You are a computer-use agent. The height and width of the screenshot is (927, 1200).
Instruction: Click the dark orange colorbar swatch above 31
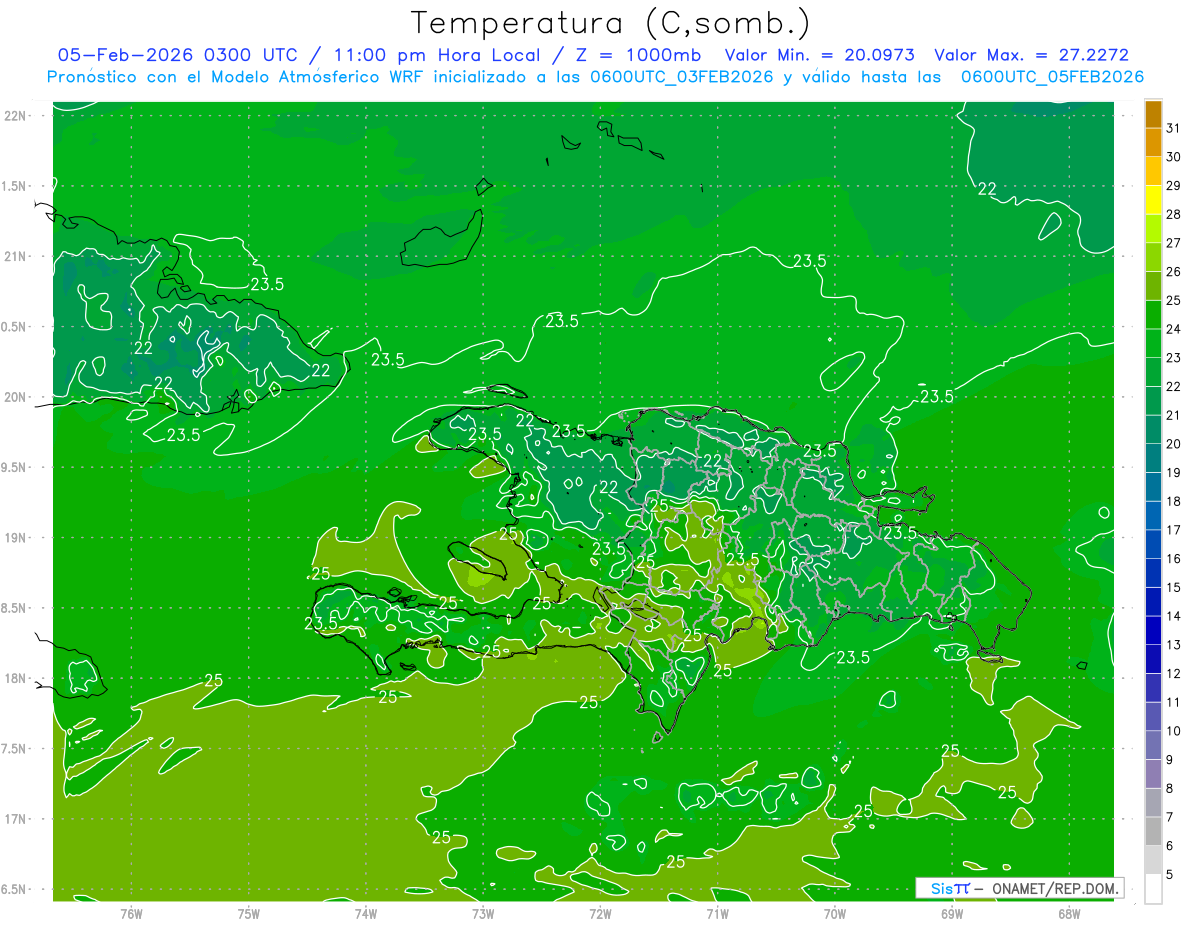point(1153,114)
